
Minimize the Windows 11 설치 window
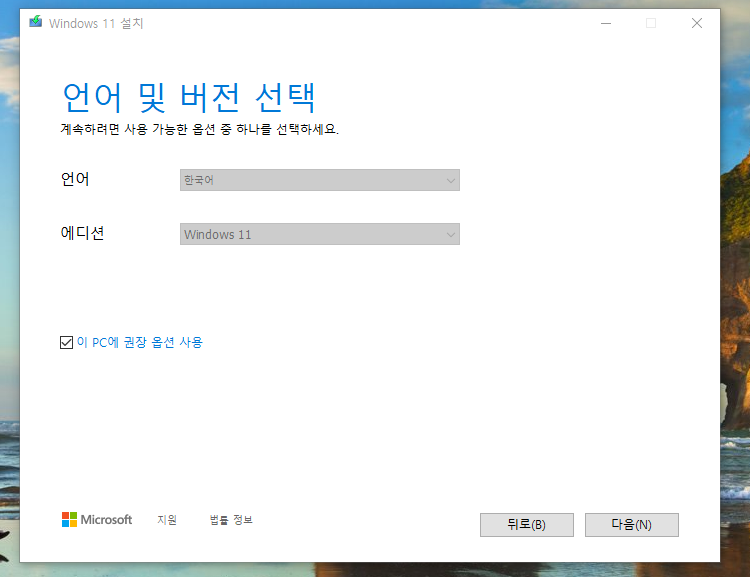[606, 23]
